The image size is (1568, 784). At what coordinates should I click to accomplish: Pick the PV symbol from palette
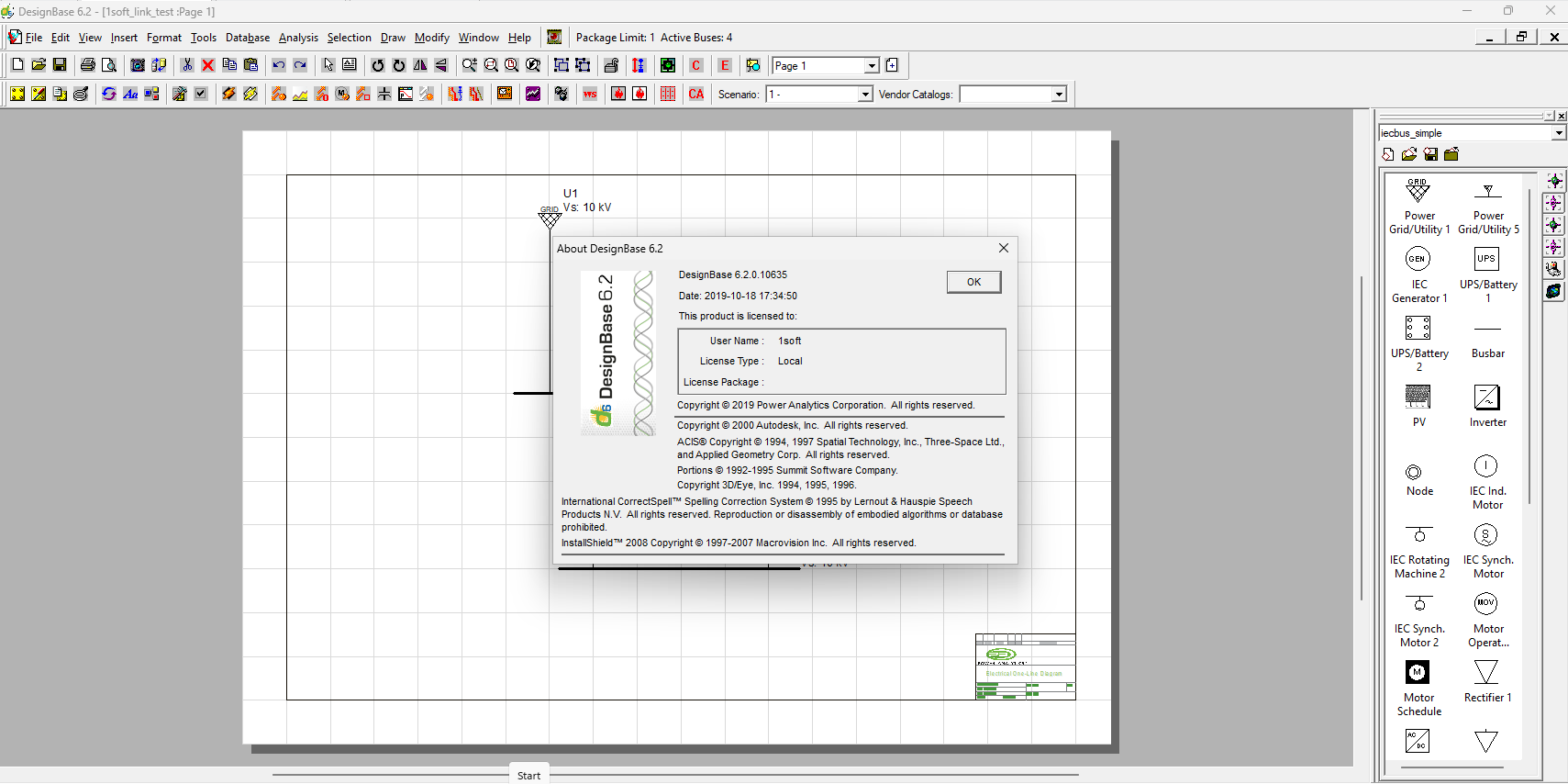(x=1418, y=406)
